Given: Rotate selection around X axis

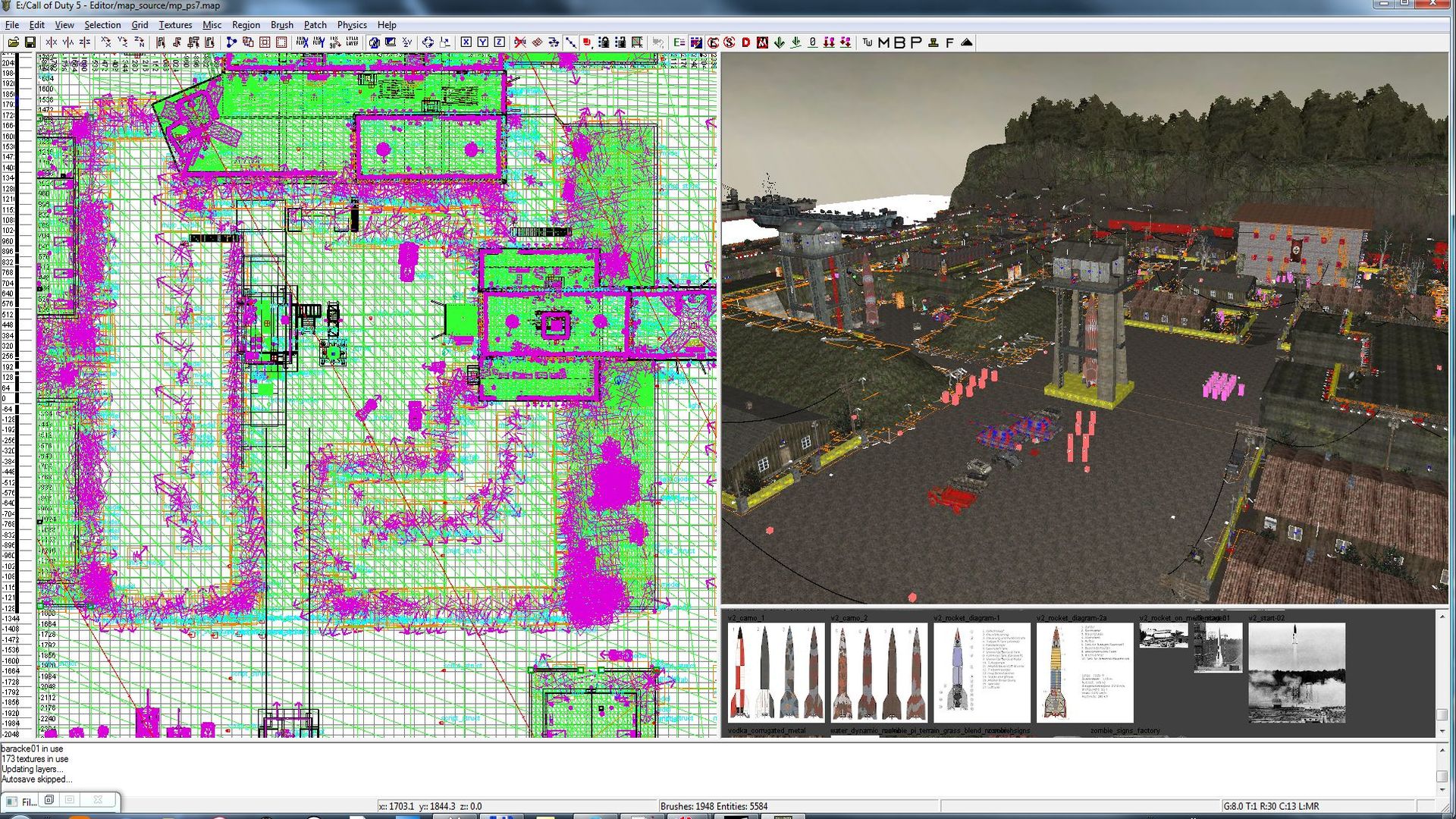Looking at the screenshot, I should [106, 42].
